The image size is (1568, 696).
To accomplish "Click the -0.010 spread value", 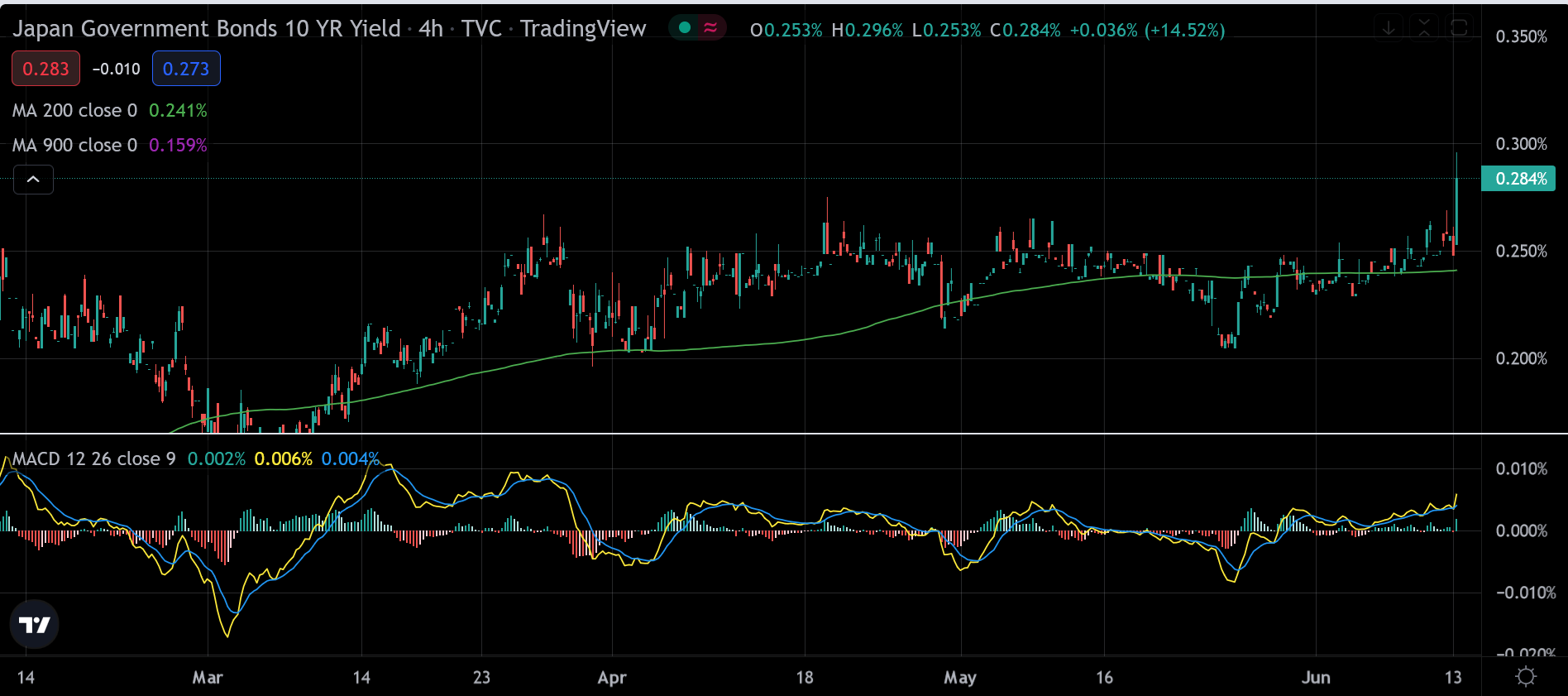I will [x=116, y=69].
